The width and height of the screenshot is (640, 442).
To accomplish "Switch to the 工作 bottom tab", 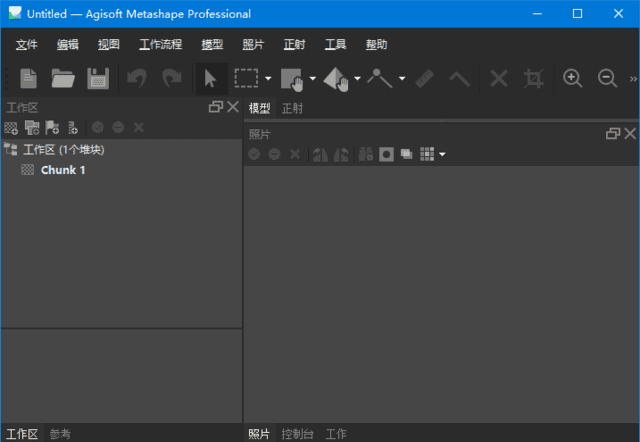I will point(336,433).
